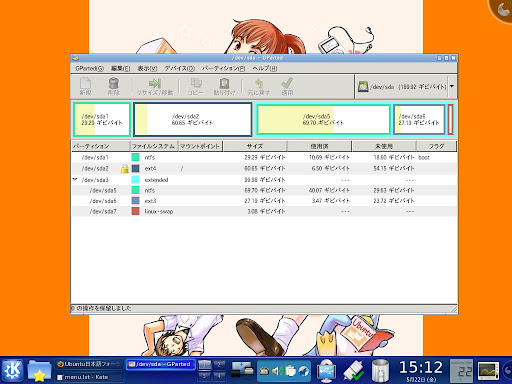The image size is (512, 384).
Task: Click the volume speaker tray icon
Action: coord(277,371)
